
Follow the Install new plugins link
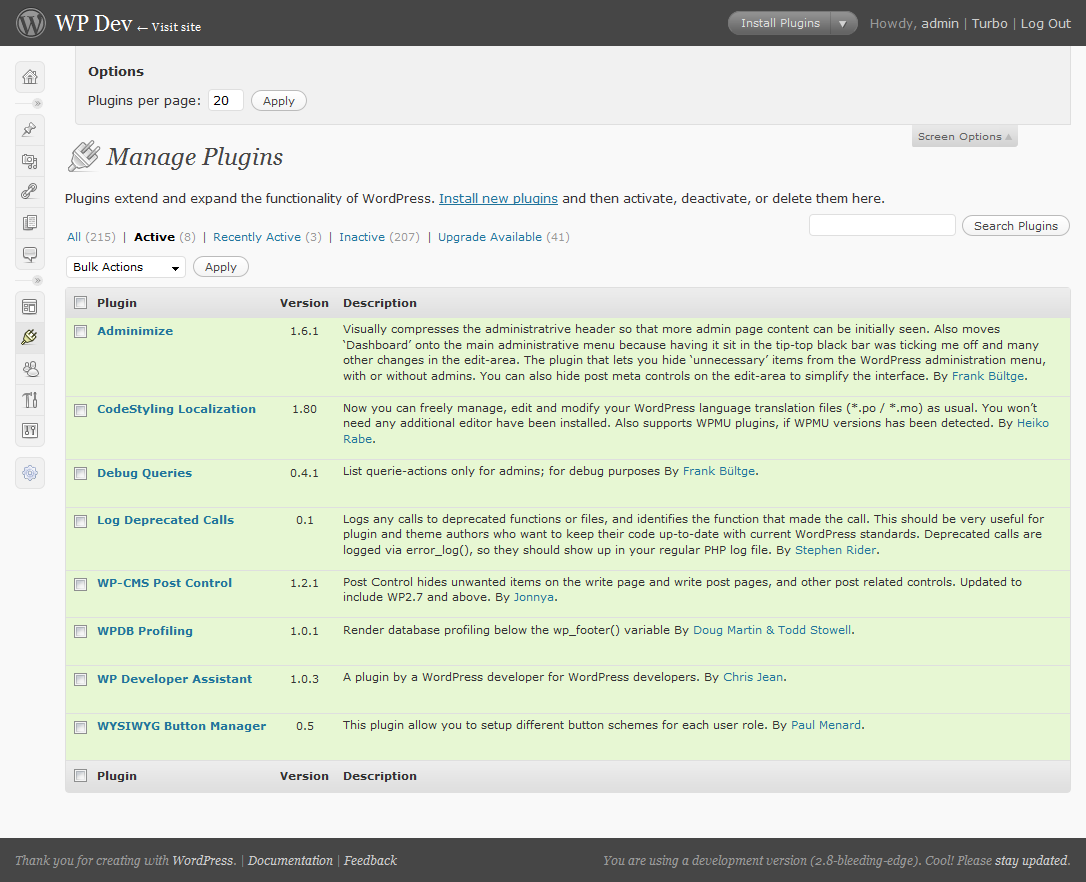[498, 198]
